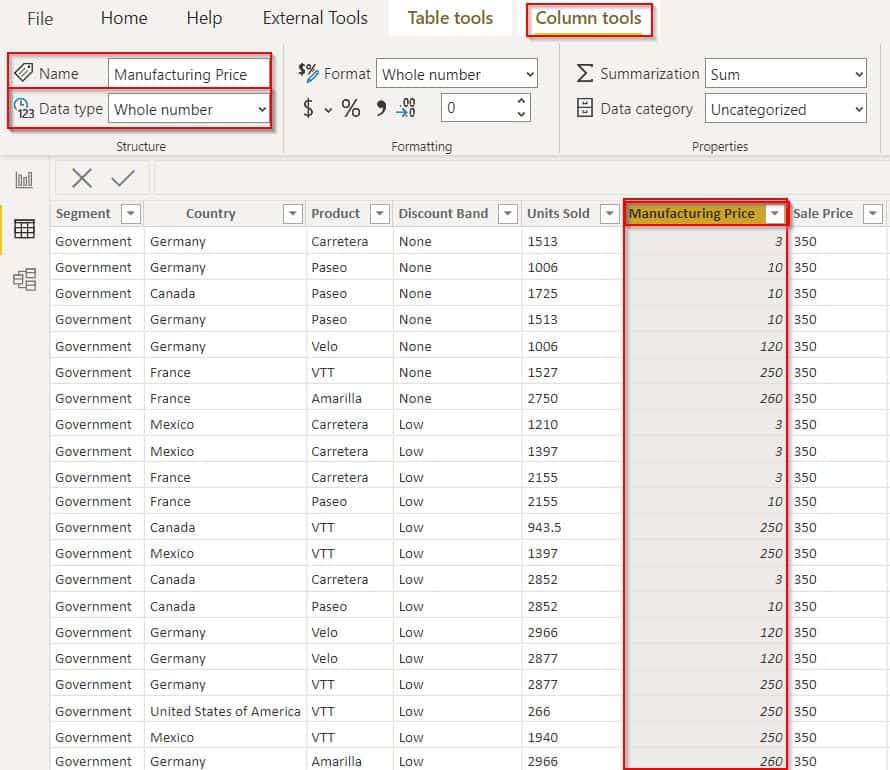This screenshot has width=890, height=770.
Task: Click the Data category icon
Action: point(585,108)
